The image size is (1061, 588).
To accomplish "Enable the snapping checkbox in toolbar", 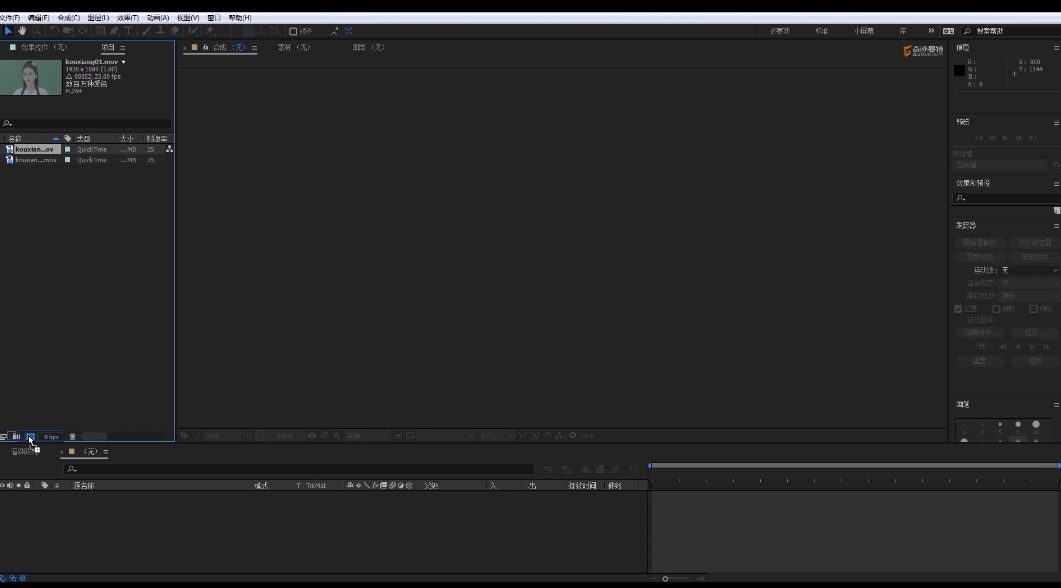I will 293,31.
